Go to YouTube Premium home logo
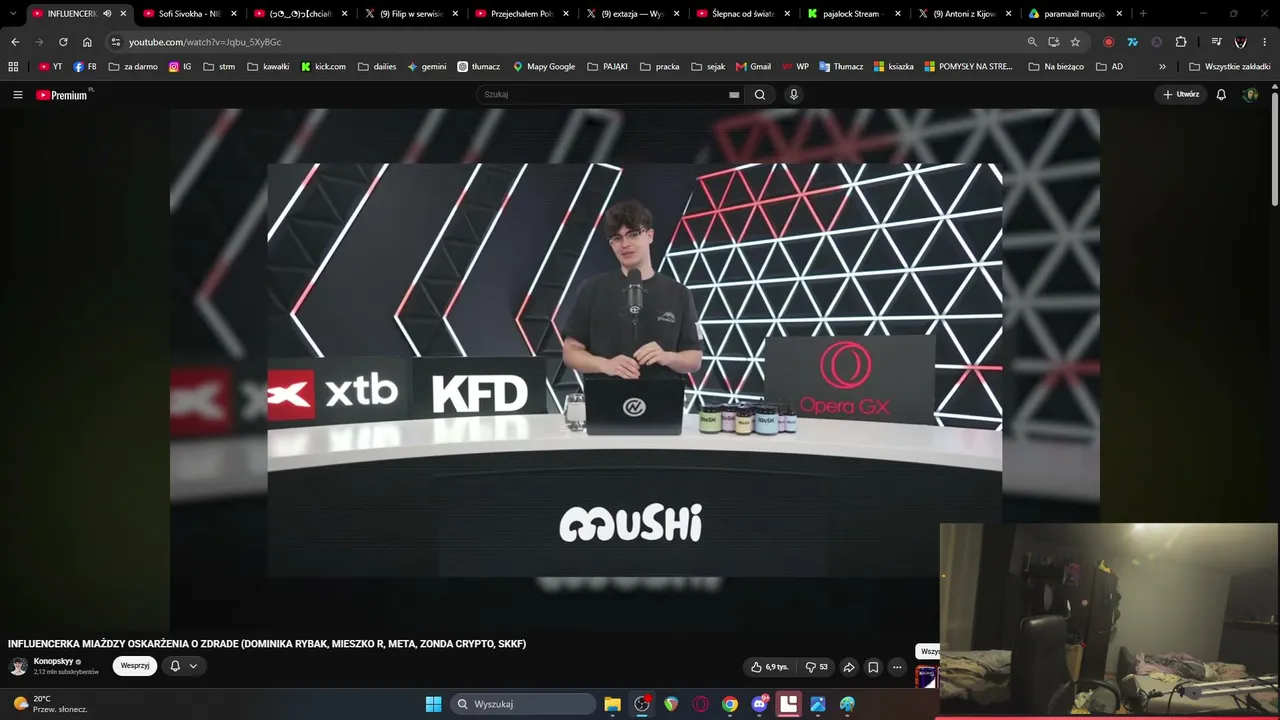The width and height of the screenshot is (1280, 720). pos(64,95)
